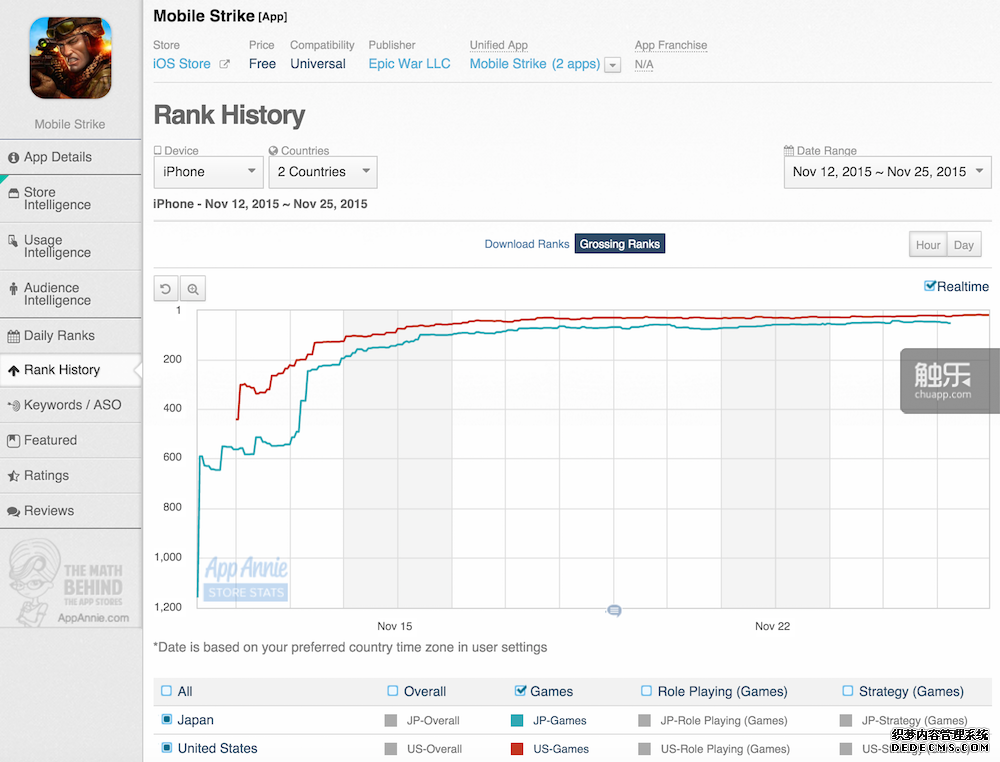The height and width of the screenshot is (762, 1000).
Task: Toggle the Realtime checkbox
Action: (x=930, y=286)
